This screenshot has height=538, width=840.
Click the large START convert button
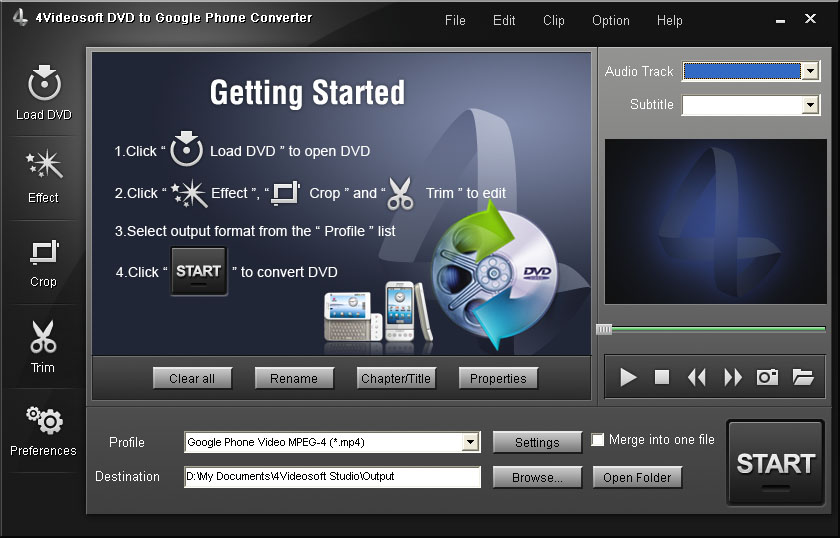(776, 463)
